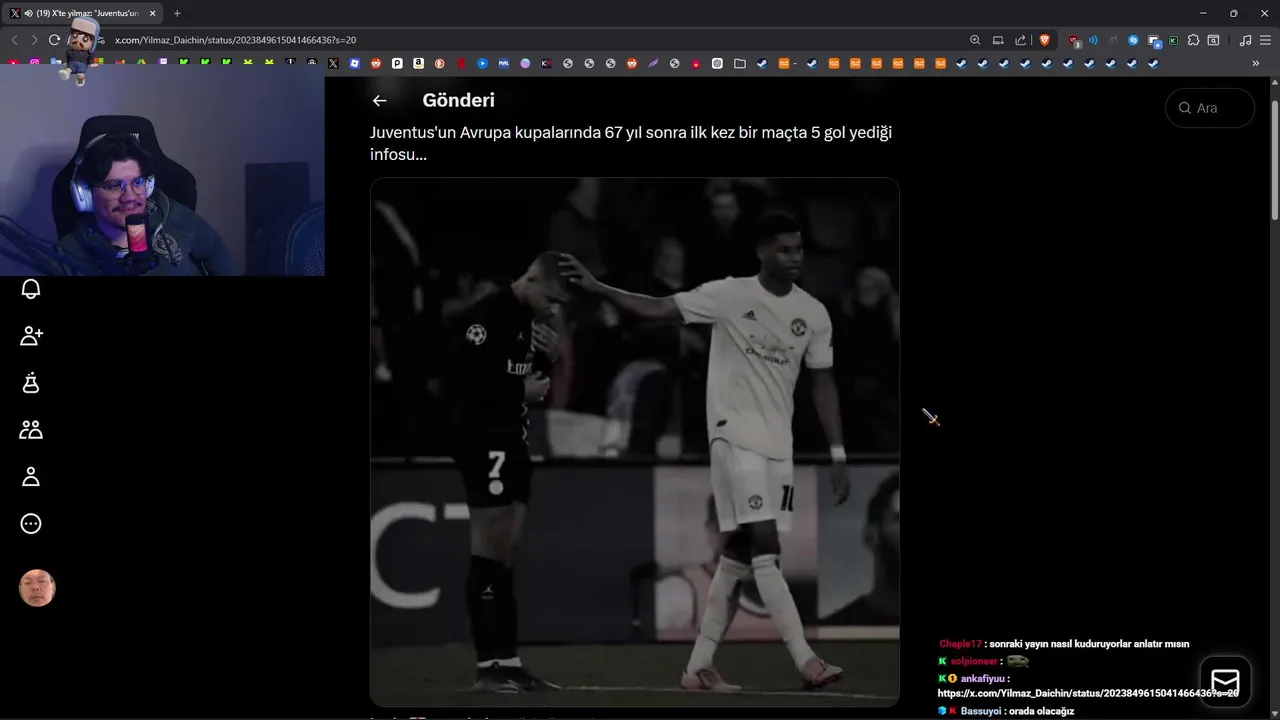Click the x.com address bar URL
Viewport: 1280px width, 720px height.
click(235, 40)
